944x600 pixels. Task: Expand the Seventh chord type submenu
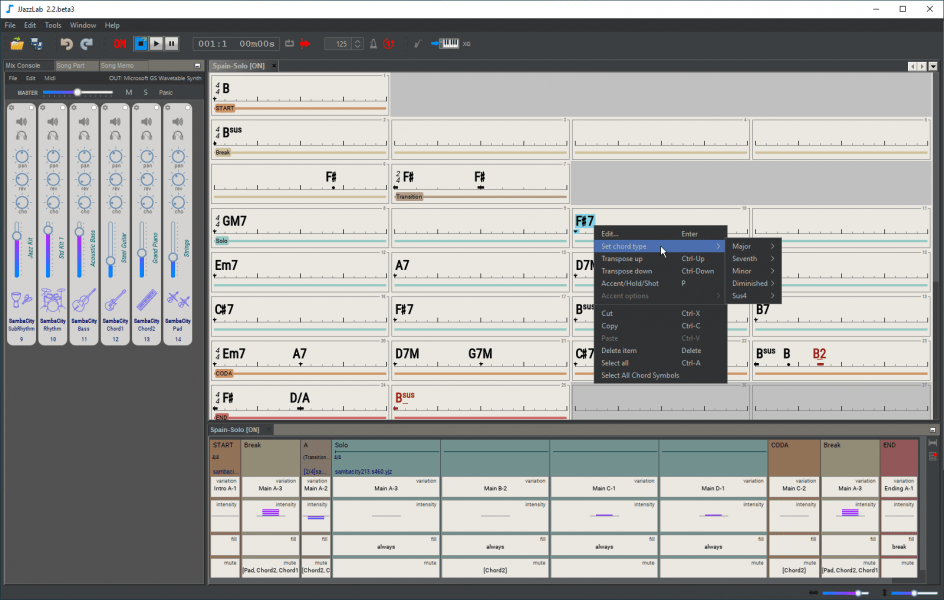(753, 259)
